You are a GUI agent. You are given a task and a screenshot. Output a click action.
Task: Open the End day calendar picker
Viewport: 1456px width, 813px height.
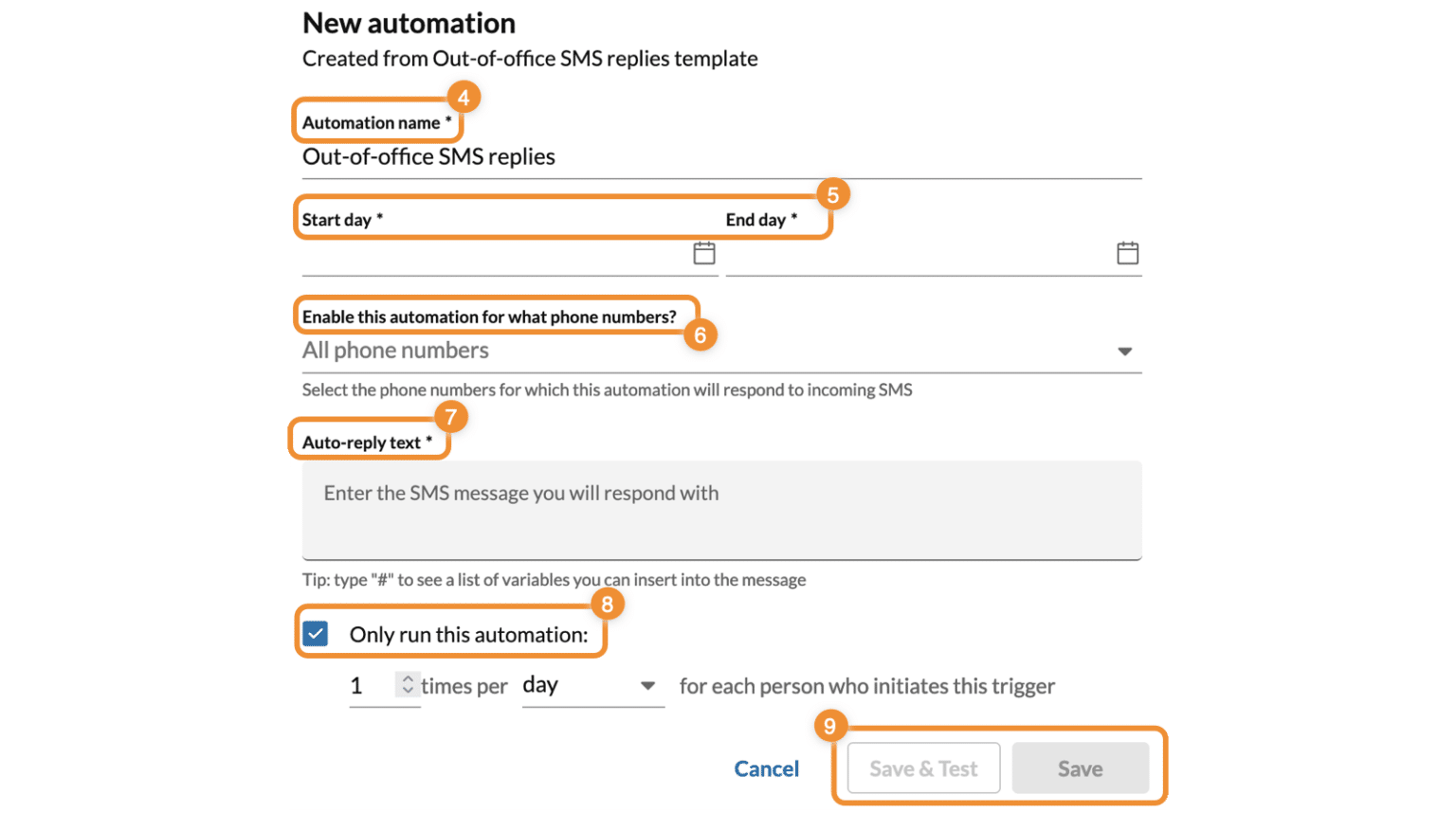pyautogui.click(x=1127, y=253)
